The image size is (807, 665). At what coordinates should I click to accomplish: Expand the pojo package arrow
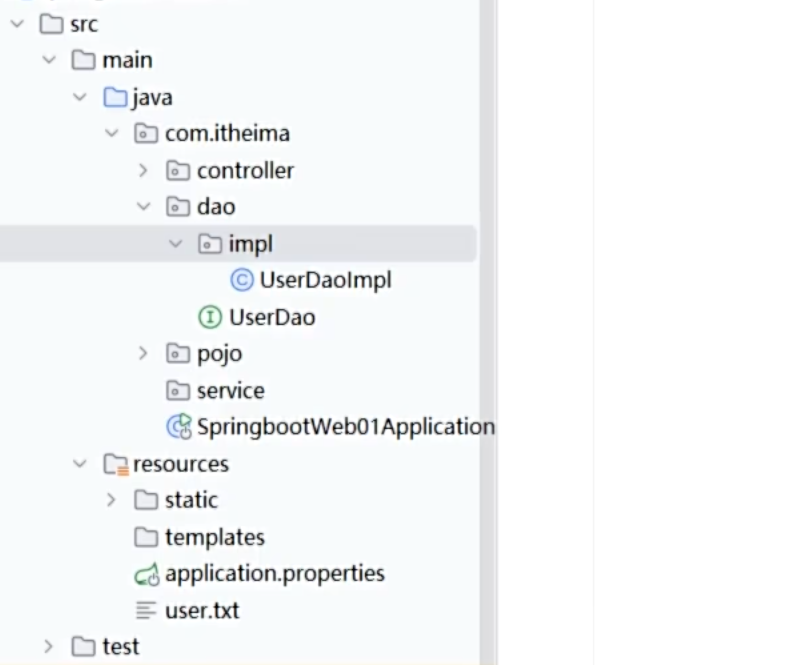tap(143, 354)
